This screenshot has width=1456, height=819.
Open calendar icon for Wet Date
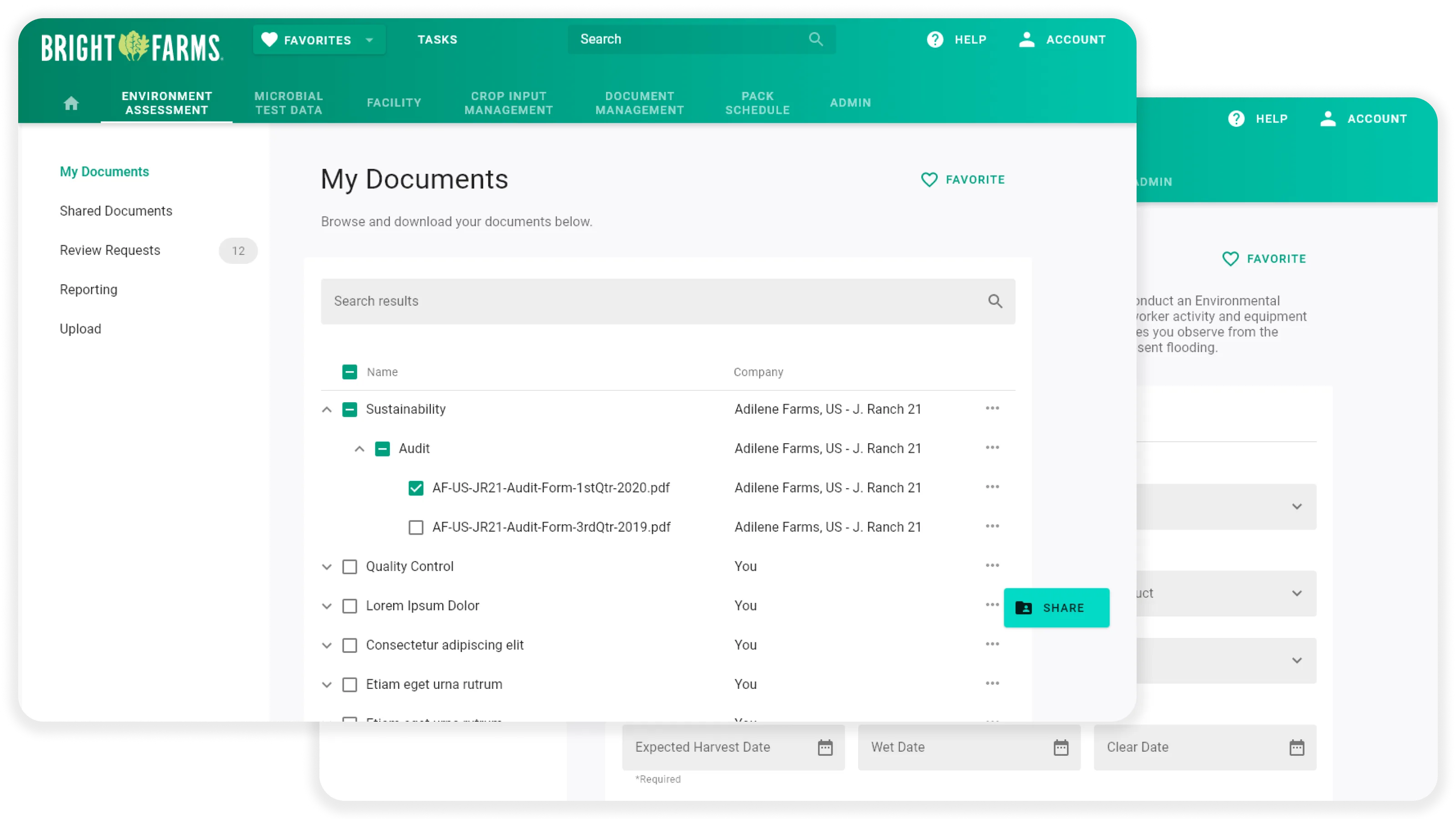[1061, 747]
